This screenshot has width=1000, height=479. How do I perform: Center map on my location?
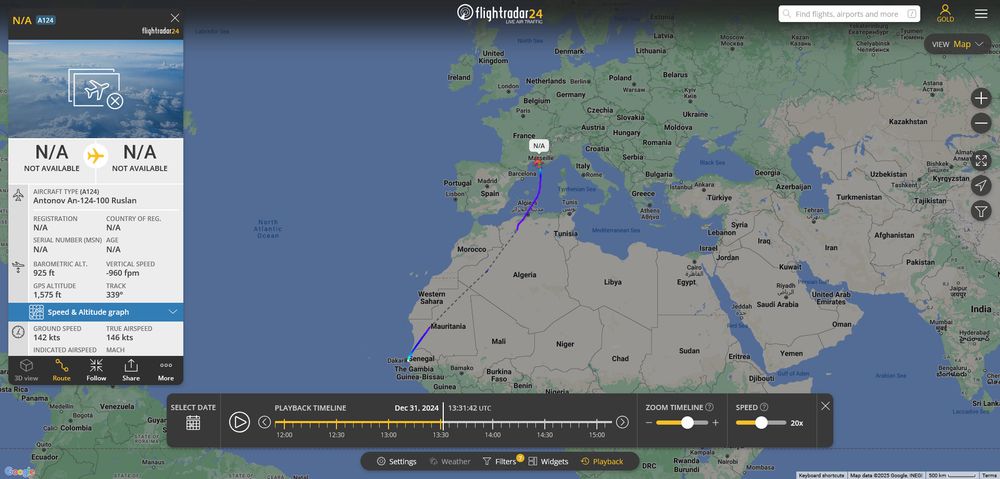[981, 185]
